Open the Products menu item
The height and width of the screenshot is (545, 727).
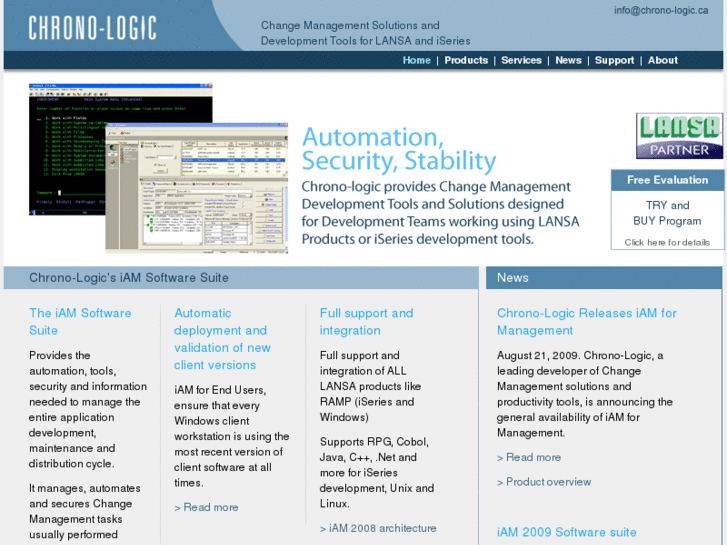pyautogui.click(x=466, y=60)
